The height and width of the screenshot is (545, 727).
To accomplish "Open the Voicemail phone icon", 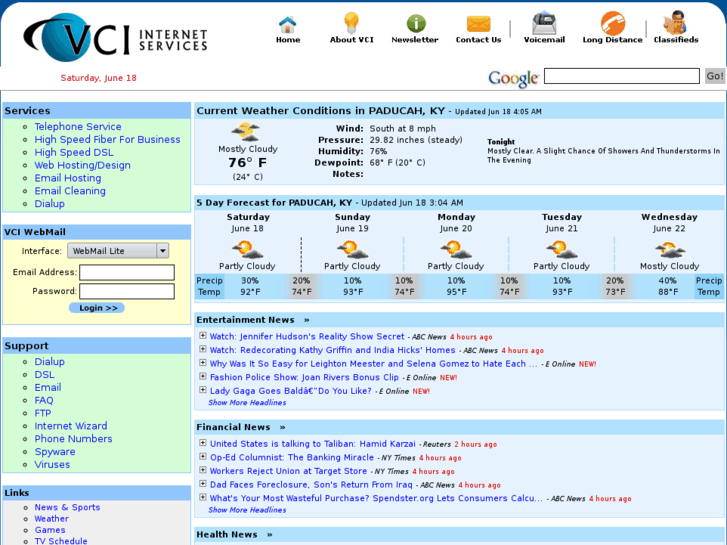I will pos(544,23).
